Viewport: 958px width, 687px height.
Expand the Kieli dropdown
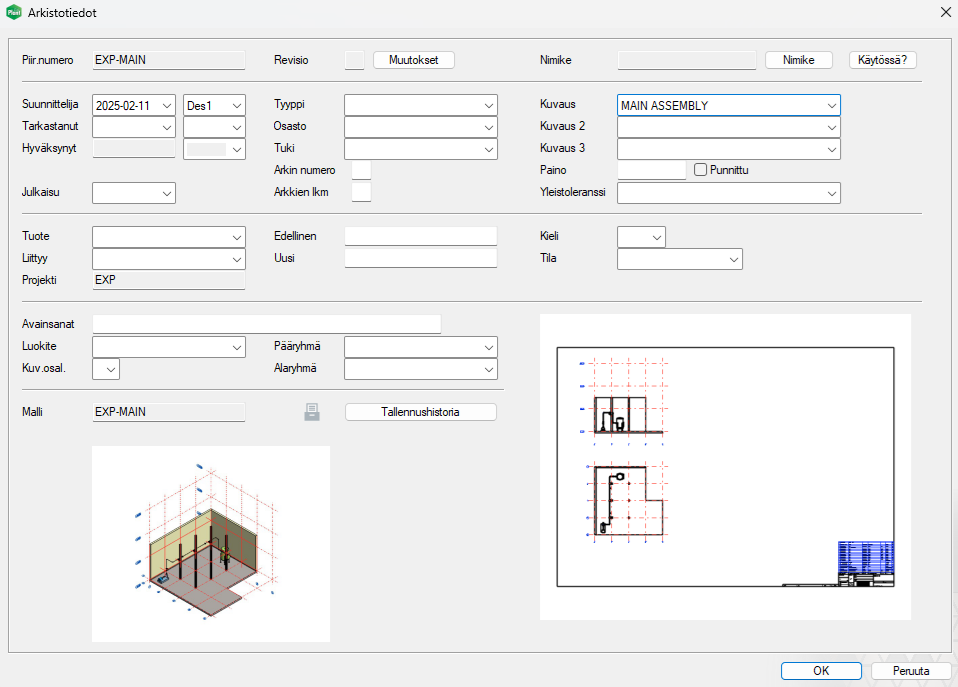[x=656, y=237]
